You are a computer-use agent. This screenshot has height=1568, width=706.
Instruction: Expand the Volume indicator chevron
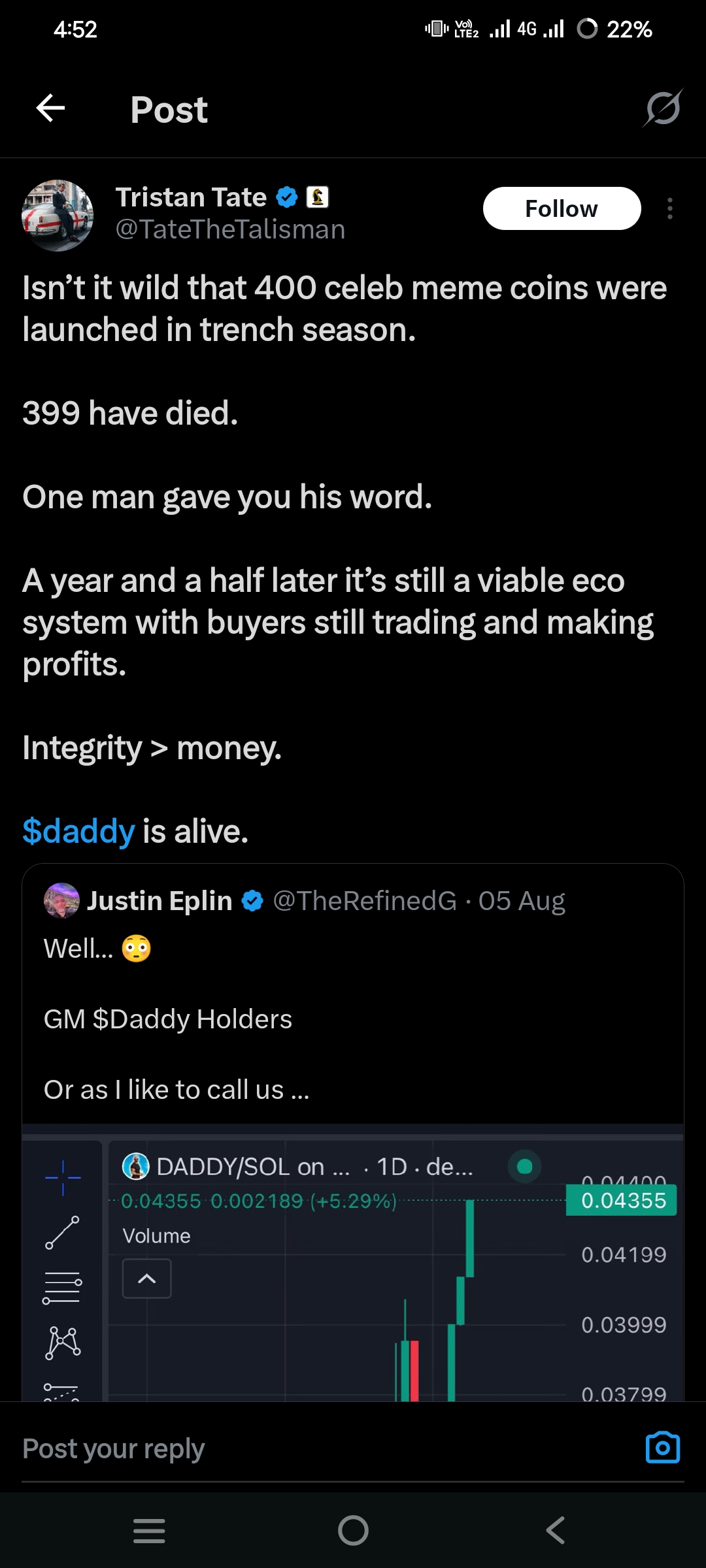coord(147,1279)
